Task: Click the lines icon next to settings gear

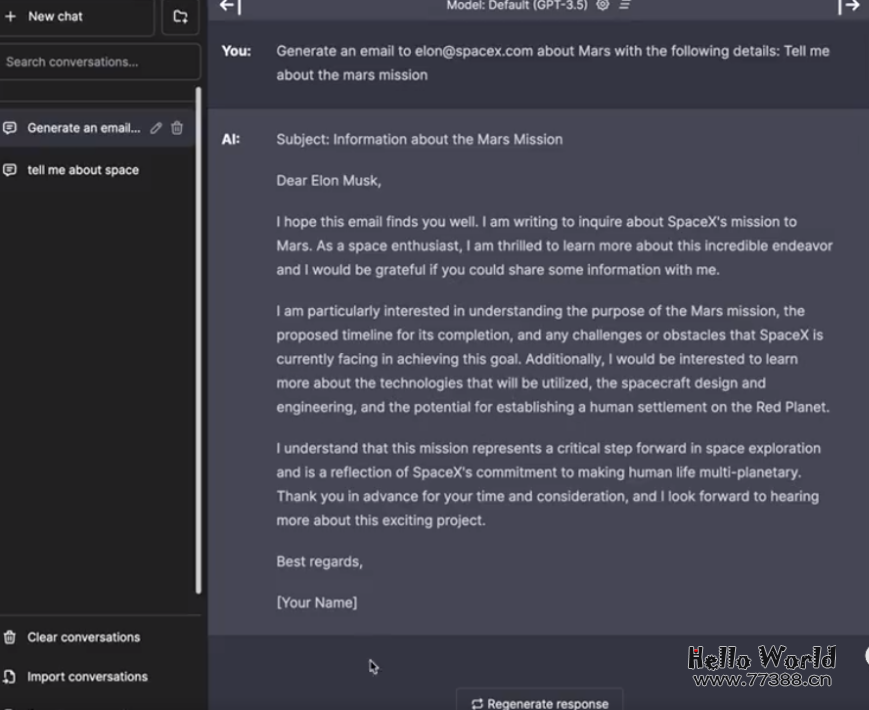Action: point(624,5)
